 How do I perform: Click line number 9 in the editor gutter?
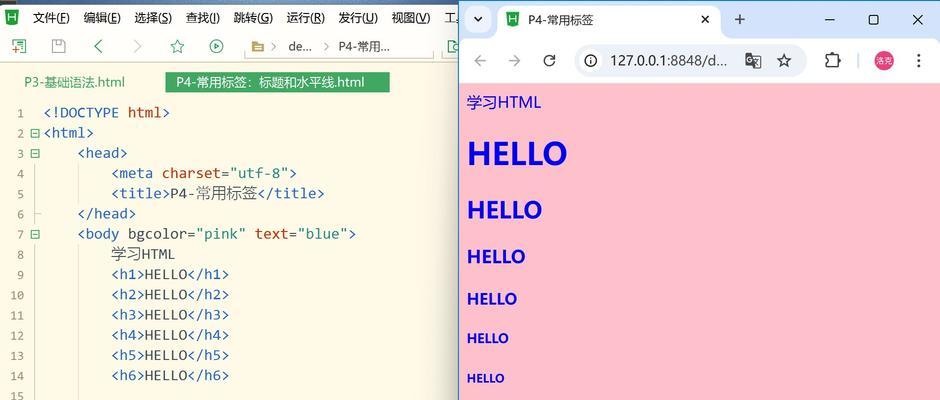point(21,275)
